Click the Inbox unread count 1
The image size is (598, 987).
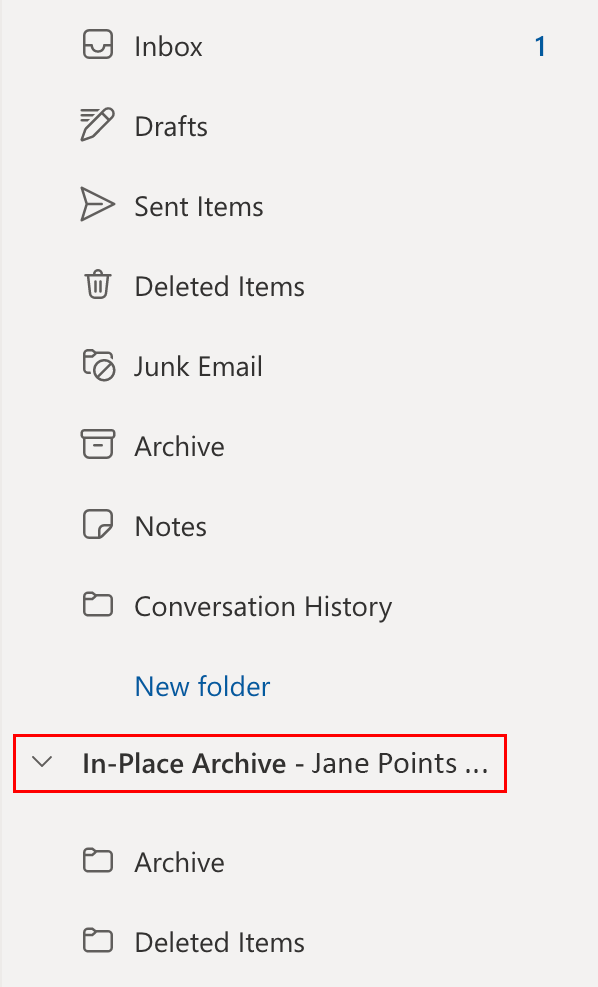(x=539, y=47)
